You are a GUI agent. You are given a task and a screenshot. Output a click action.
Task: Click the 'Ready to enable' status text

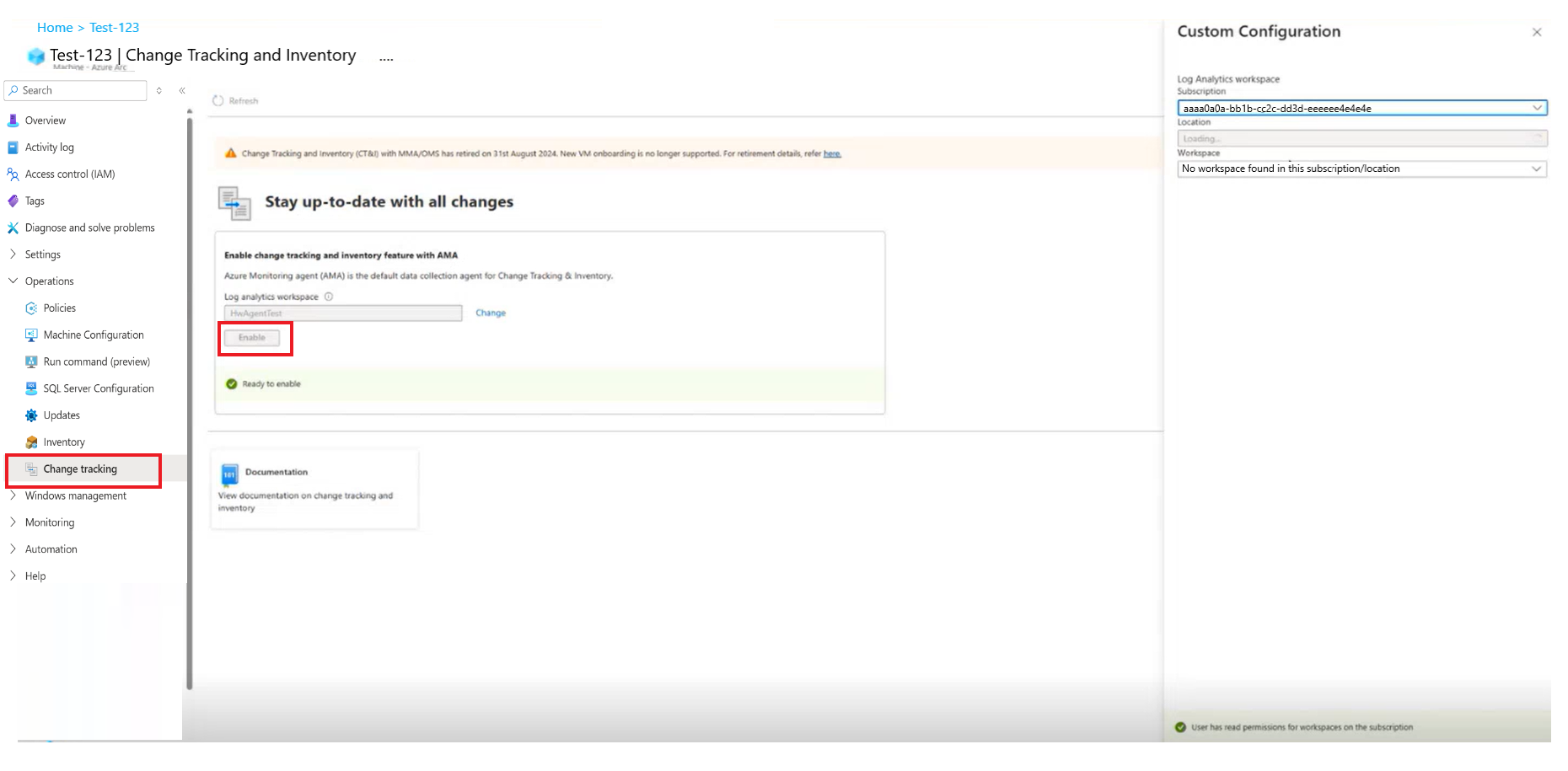pos(271,384)
